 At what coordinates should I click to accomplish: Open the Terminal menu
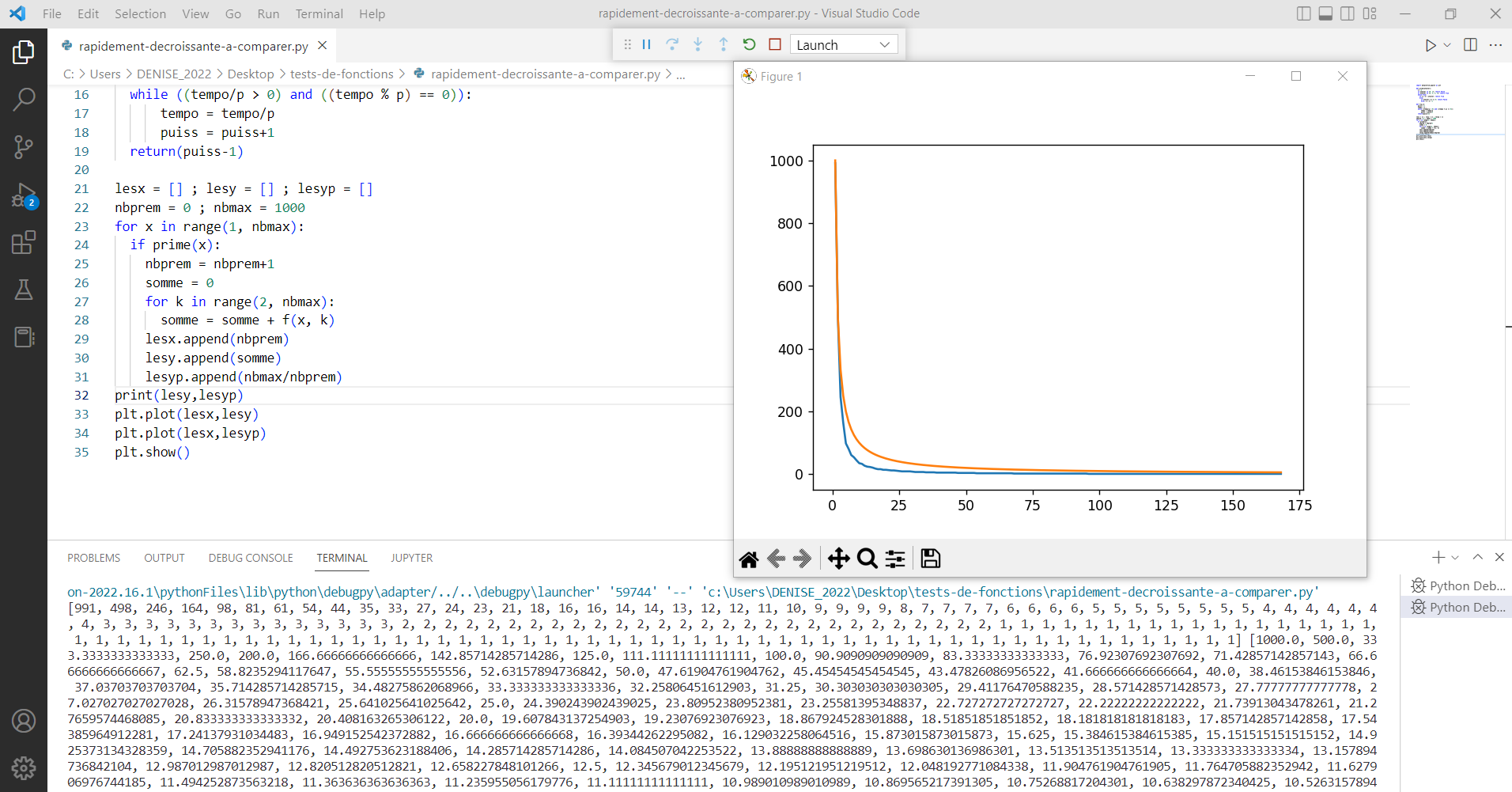pyautogui.click(x=319, y=13)
